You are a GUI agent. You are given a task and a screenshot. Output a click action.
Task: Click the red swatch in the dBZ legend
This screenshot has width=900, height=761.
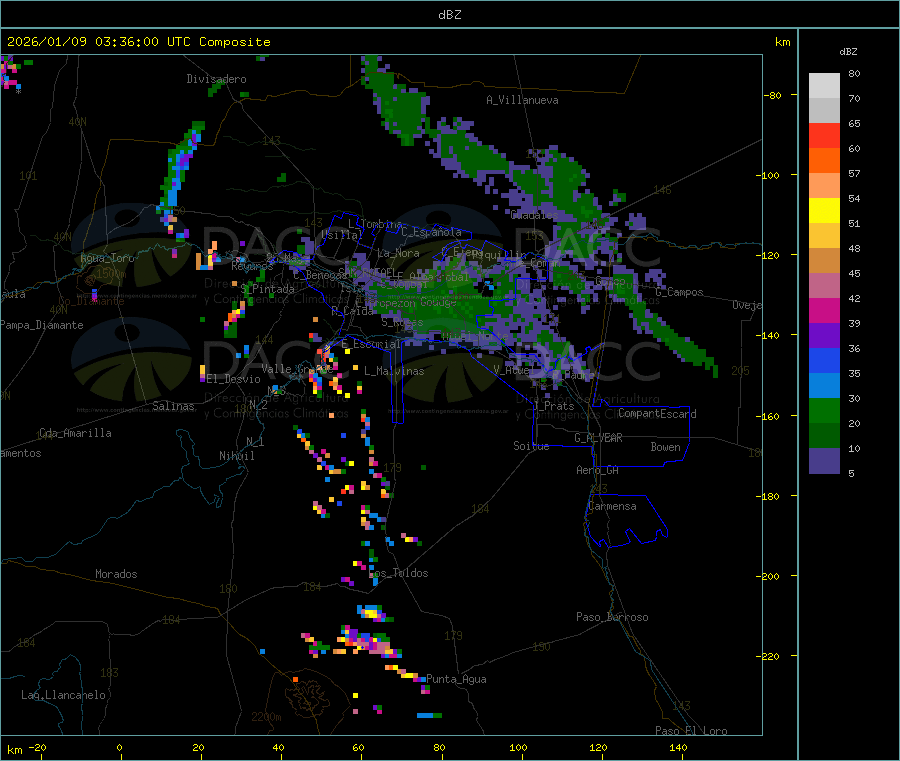[x=824, y=135]
